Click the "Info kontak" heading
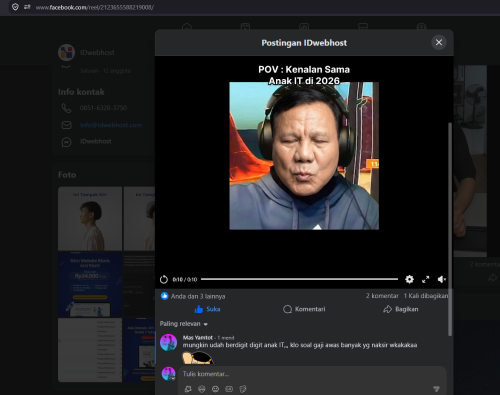Screen dimensions: 500x395 [81, 92]
